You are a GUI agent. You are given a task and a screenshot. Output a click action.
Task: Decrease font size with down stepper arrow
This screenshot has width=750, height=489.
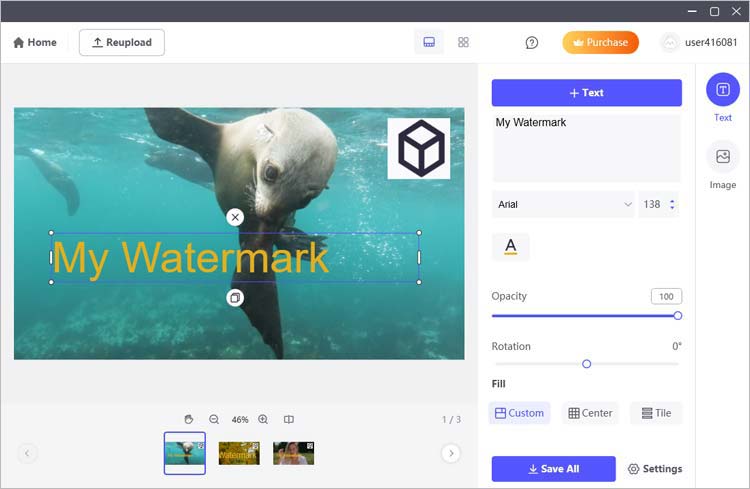point(672,208)
